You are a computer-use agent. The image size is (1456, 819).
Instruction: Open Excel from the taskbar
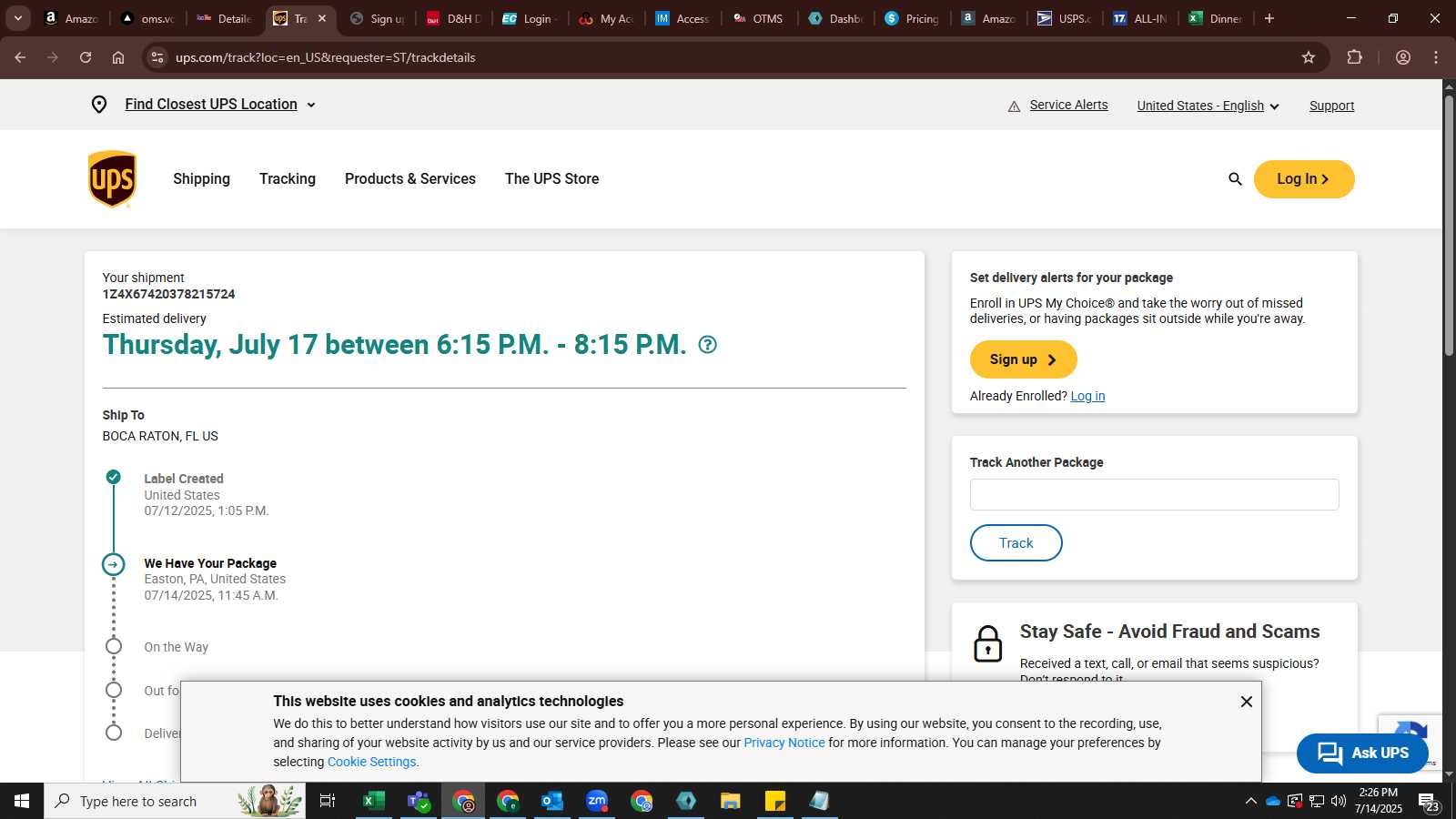pyautogui.click(x=373, y=801)
